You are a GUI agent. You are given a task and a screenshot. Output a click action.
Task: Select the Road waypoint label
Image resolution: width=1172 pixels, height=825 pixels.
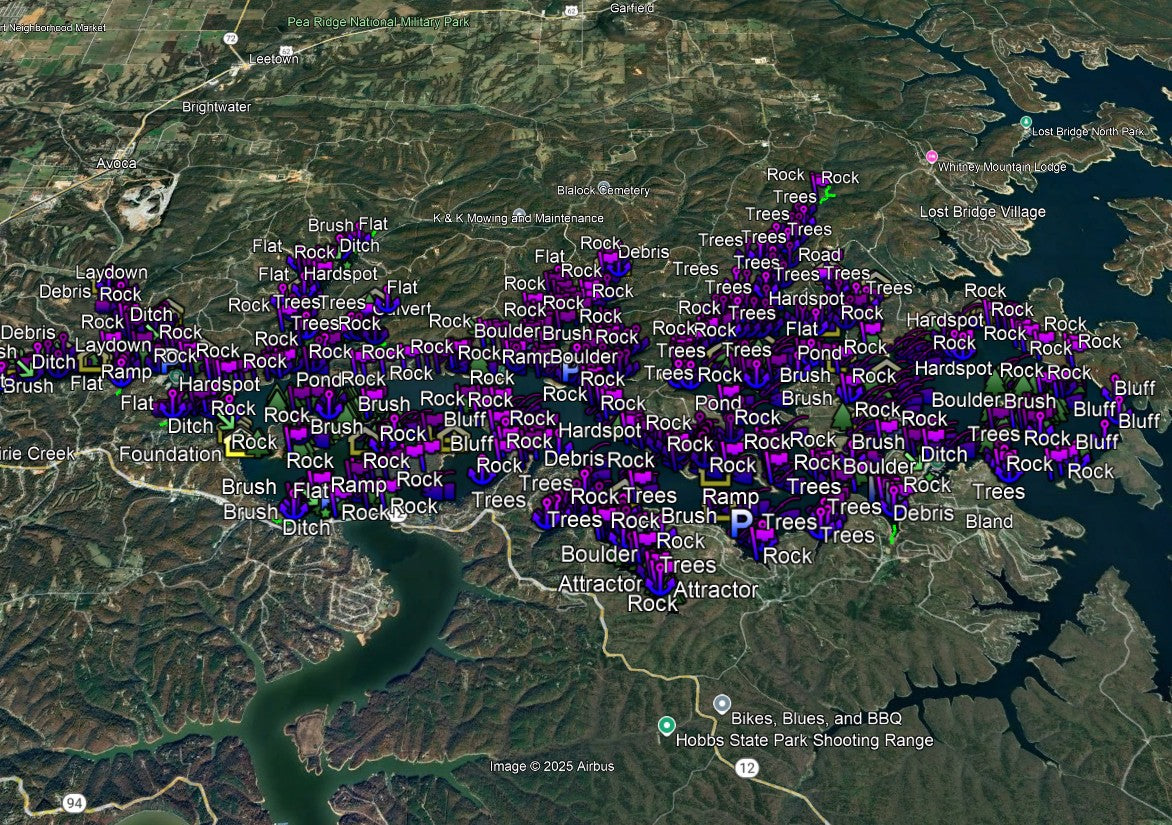pos(820,255)
